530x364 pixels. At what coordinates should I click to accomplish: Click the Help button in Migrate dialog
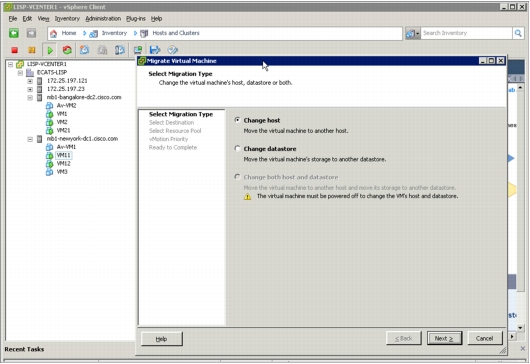point(162,339)
